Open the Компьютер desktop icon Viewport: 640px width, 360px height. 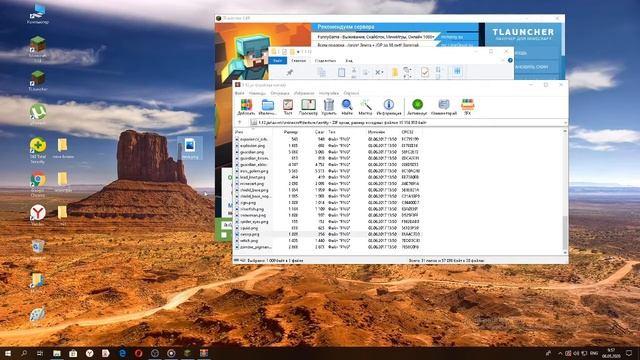[x=38, y=15]
